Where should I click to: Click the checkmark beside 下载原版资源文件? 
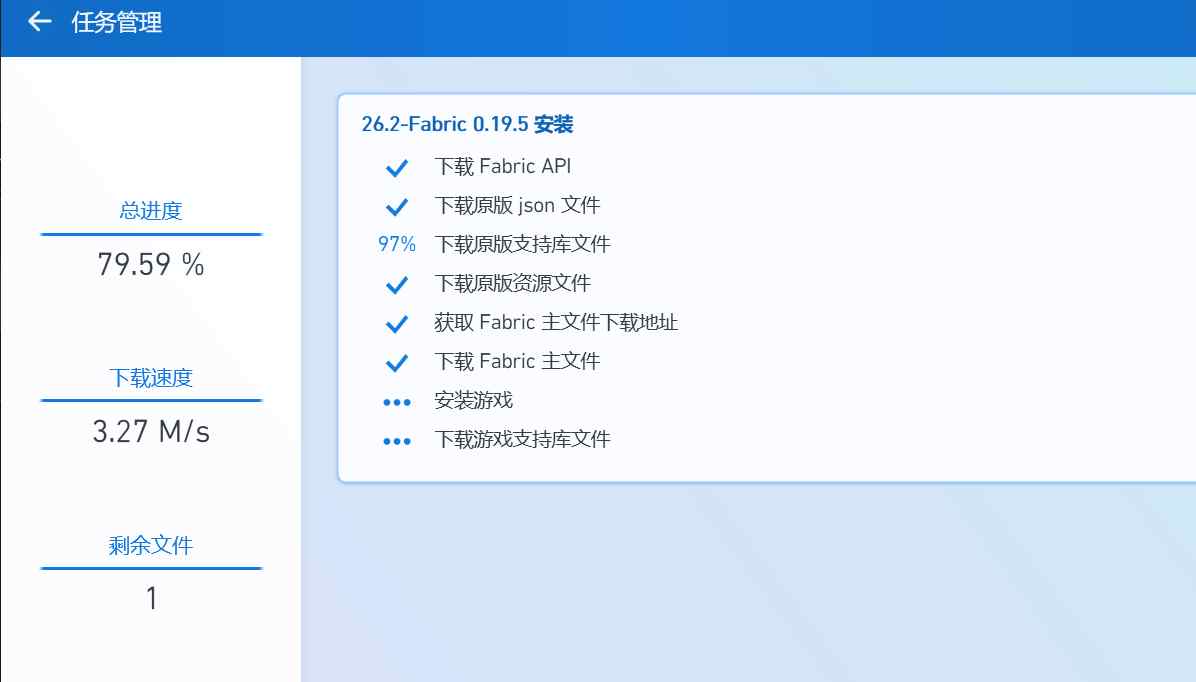pyautogui.click(x=397, y=285)
